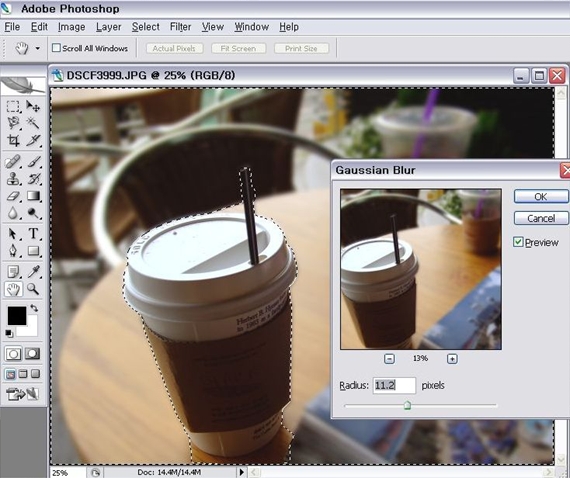This screenshot has height=478, width=570.
Task: Click the Gaussian Blur preview thumbnail
Action: (x=421, y=269)
